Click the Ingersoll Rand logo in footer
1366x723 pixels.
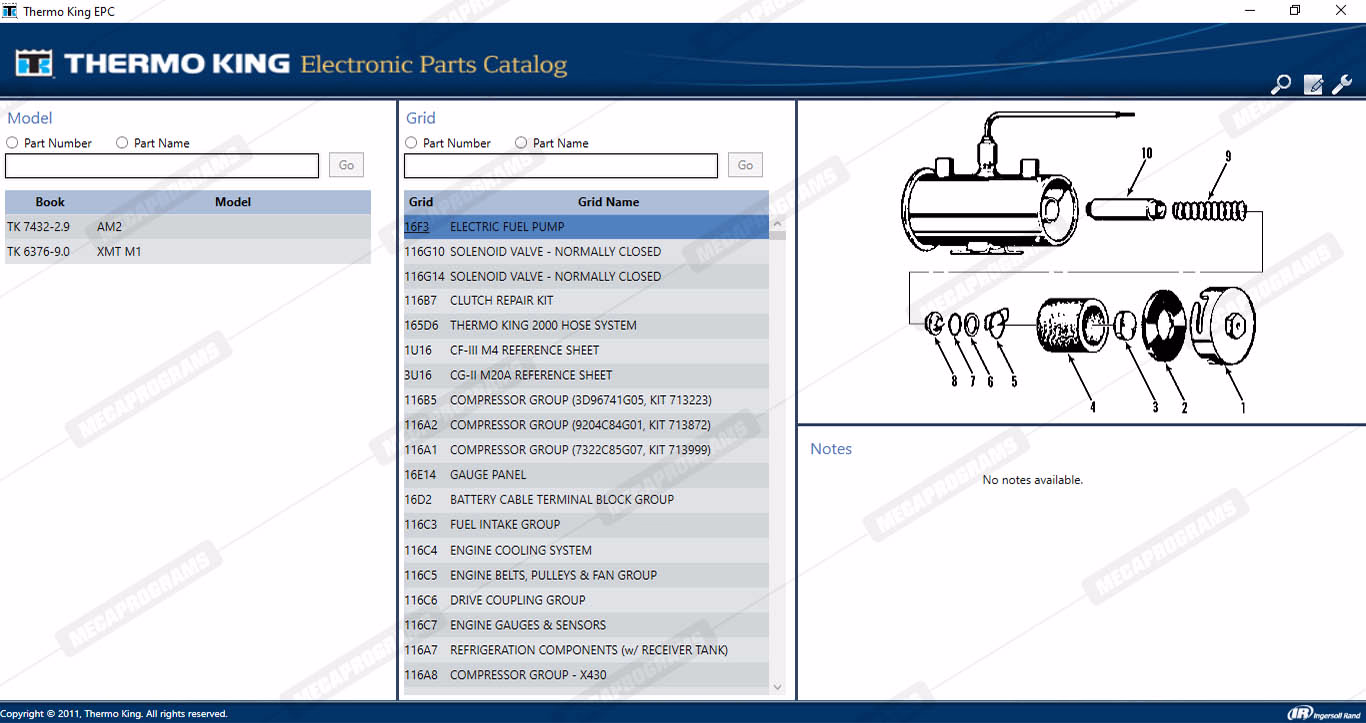[x=1323, y=713]
